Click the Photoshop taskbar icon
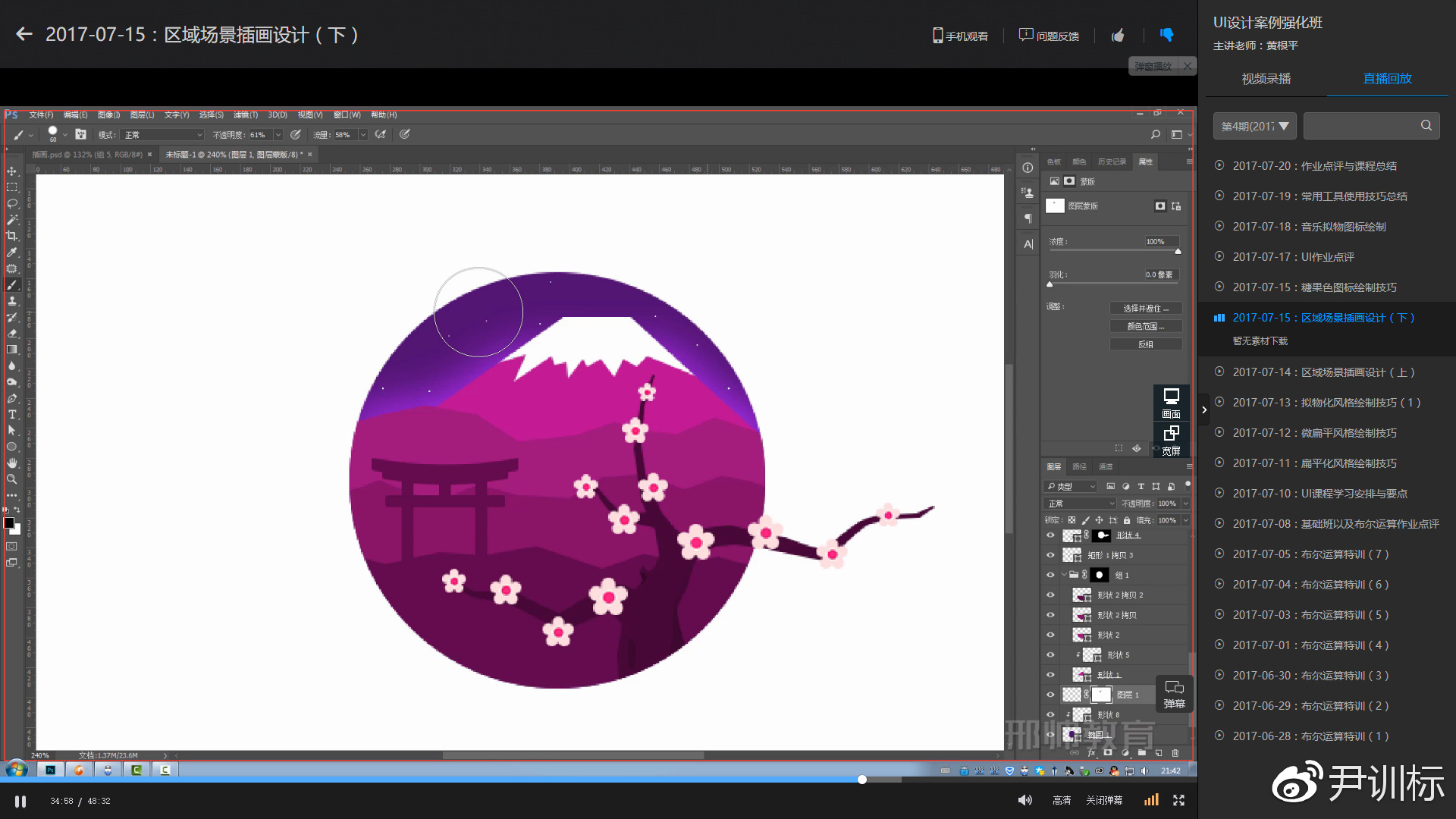Image resolution: width=1456 pixels, height=819 pixels. [51, 770]
